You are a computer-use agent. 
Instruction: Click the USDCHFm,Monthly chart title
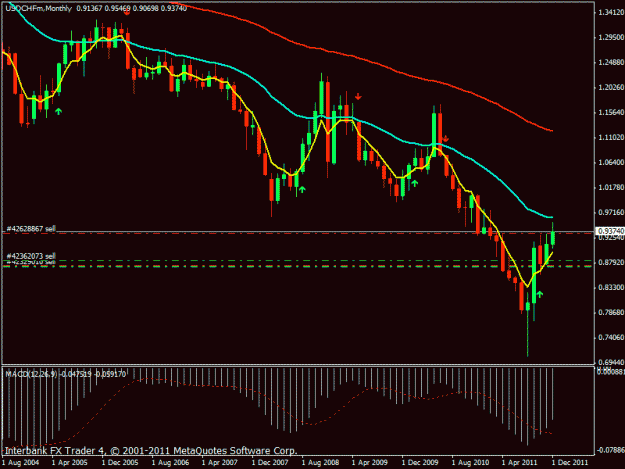tap(39, 8)
